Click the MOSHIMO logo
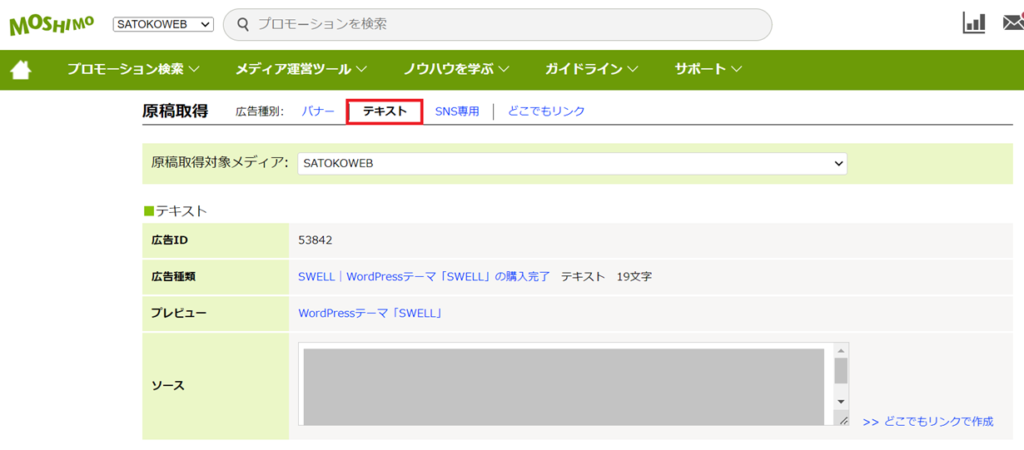The height and width of the screenshot is (450, 1024). pyautogui.click(x=52, y=24)
